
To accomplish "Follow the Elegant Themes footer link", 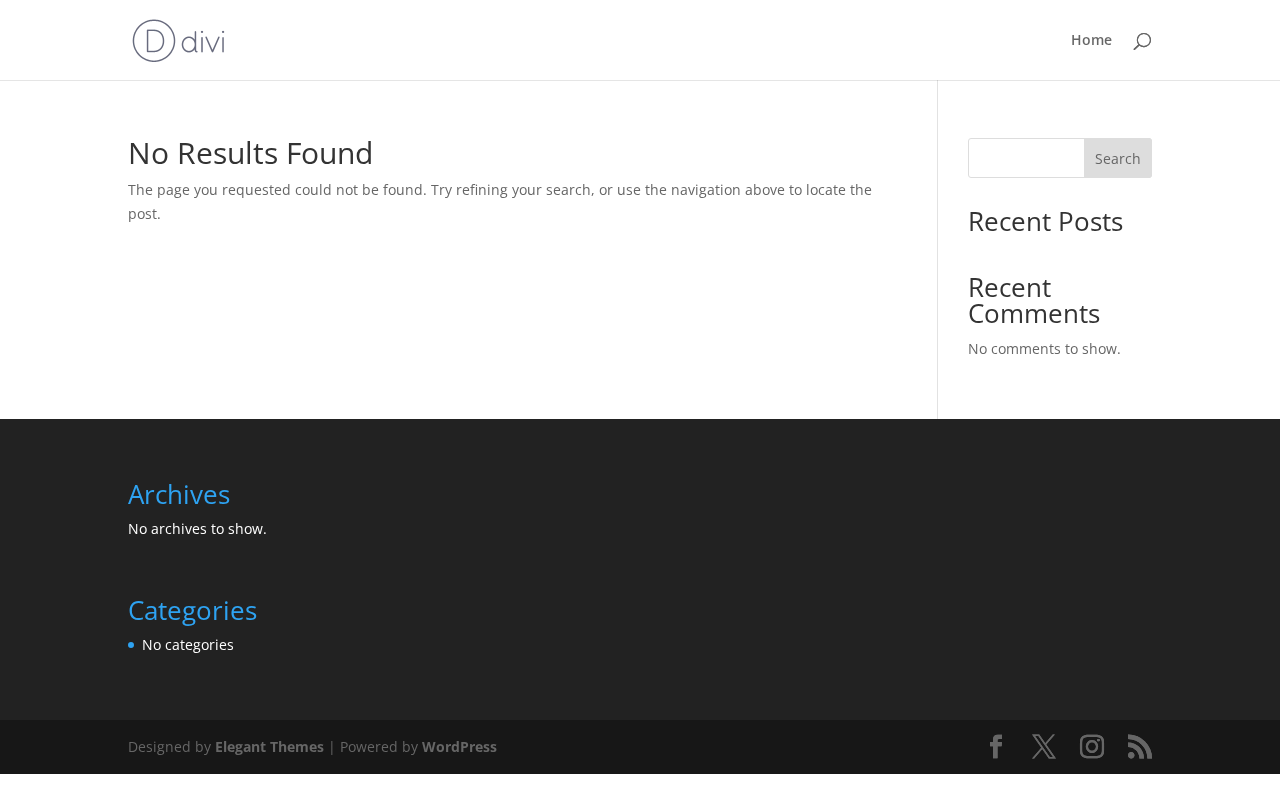I will click(x=269, y=747).
